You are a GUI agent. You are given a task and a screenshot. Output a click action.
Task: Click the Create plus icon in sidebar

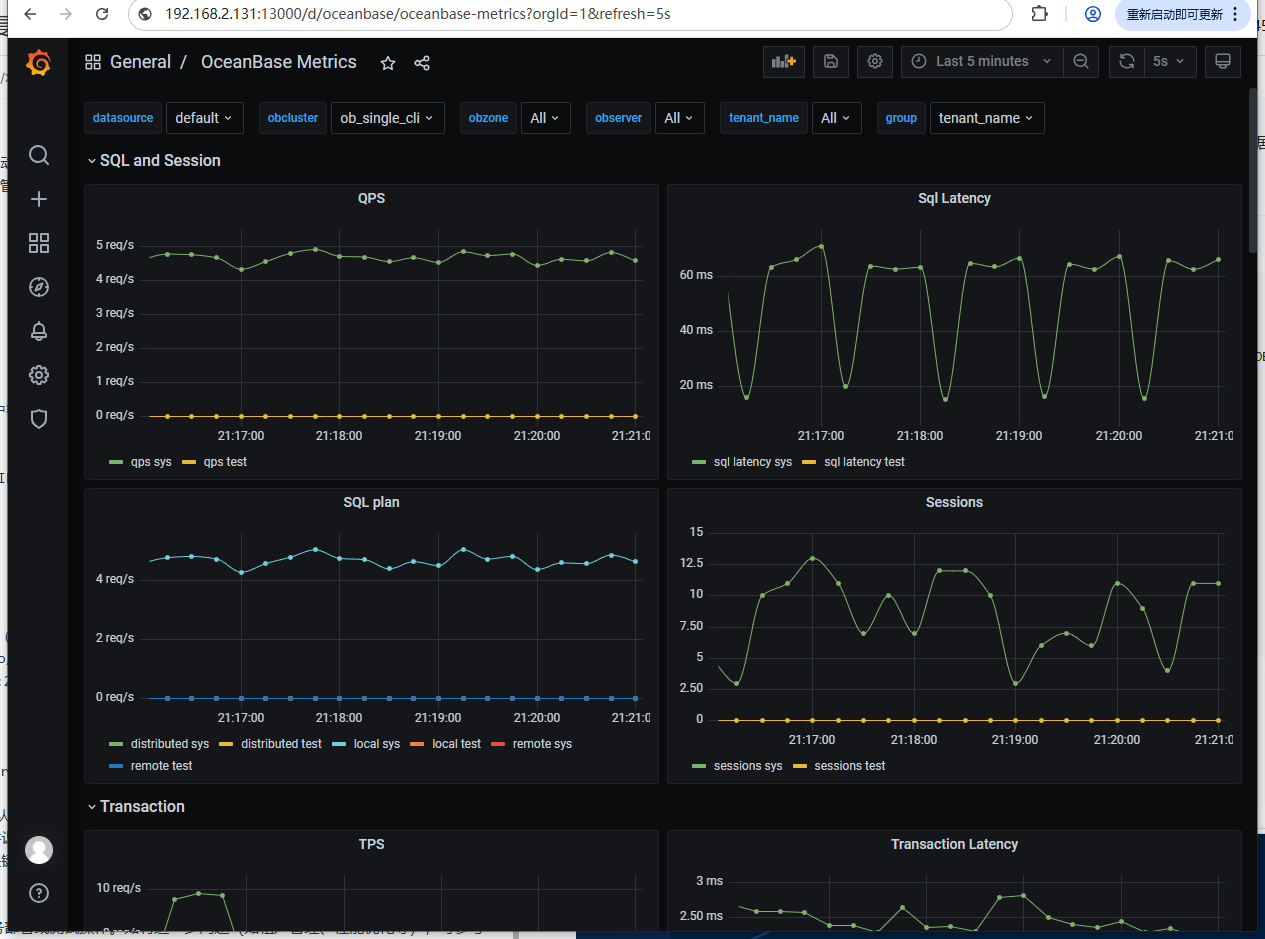click(39, 199)
